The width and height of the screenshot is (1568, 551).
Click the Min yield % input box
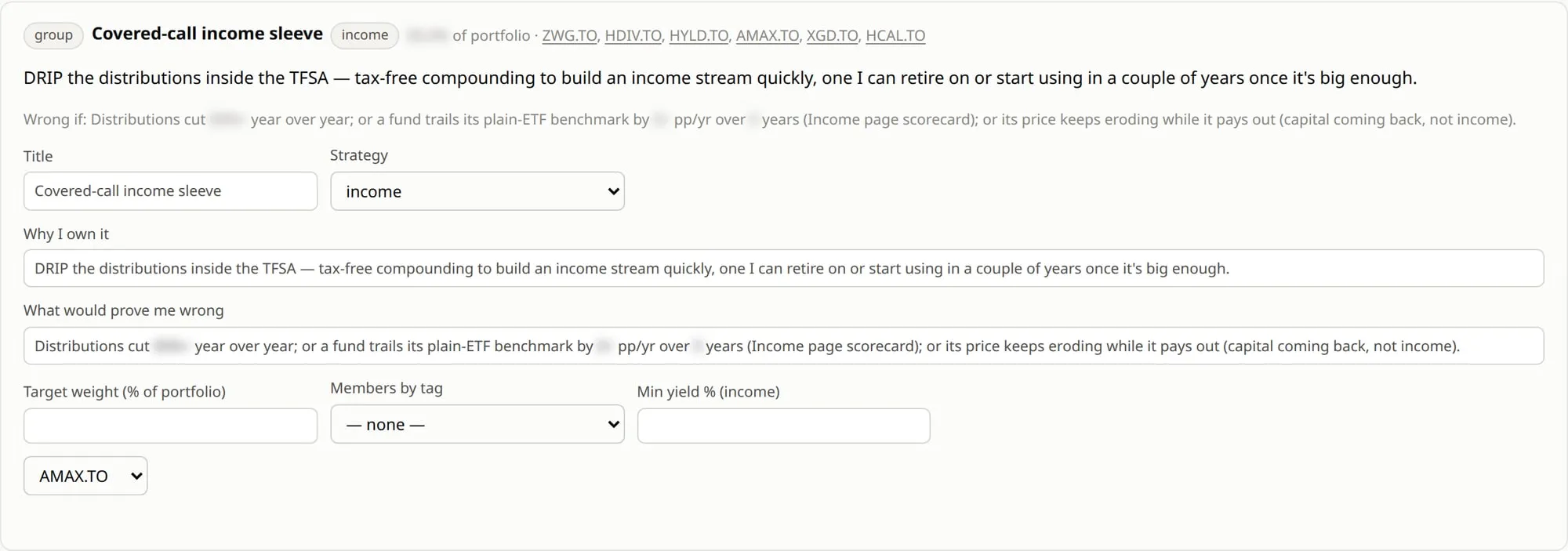(783, 426)
